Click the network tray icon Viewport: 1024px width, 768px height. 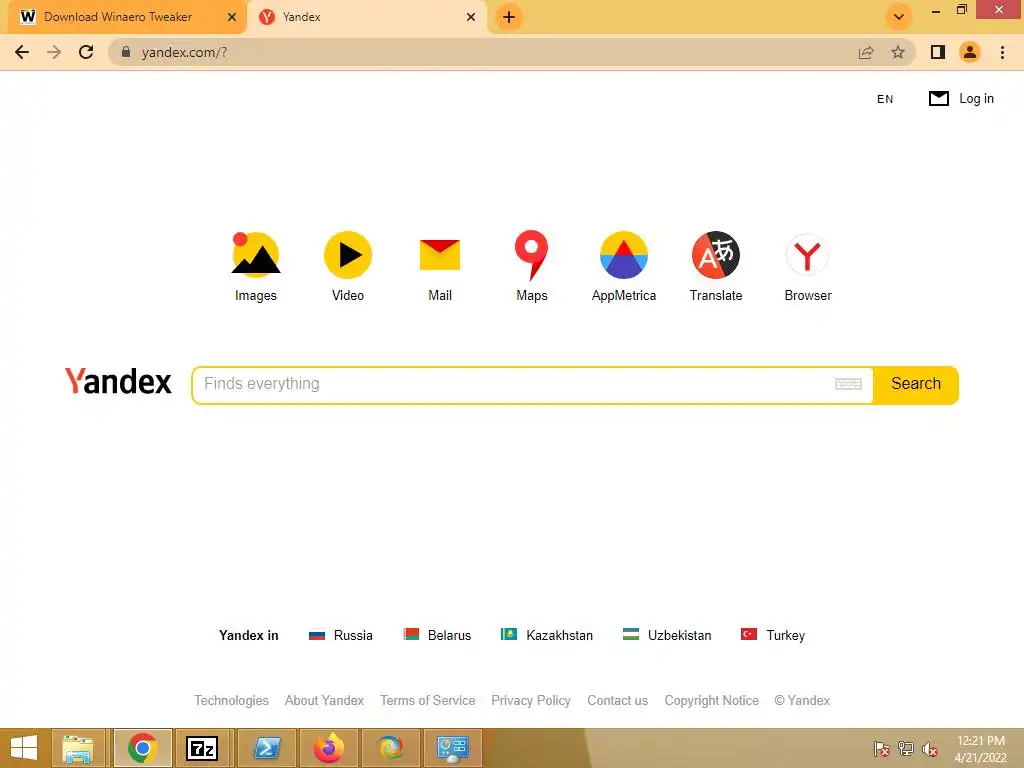(906, 749)
